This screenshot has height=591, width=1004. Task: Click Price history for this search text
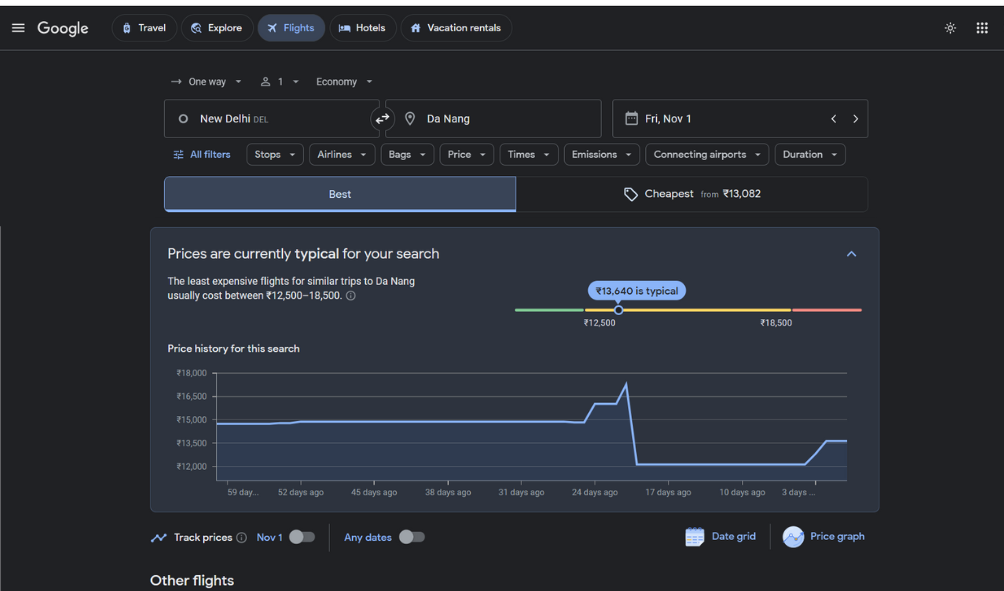click(x=234, y=349)
